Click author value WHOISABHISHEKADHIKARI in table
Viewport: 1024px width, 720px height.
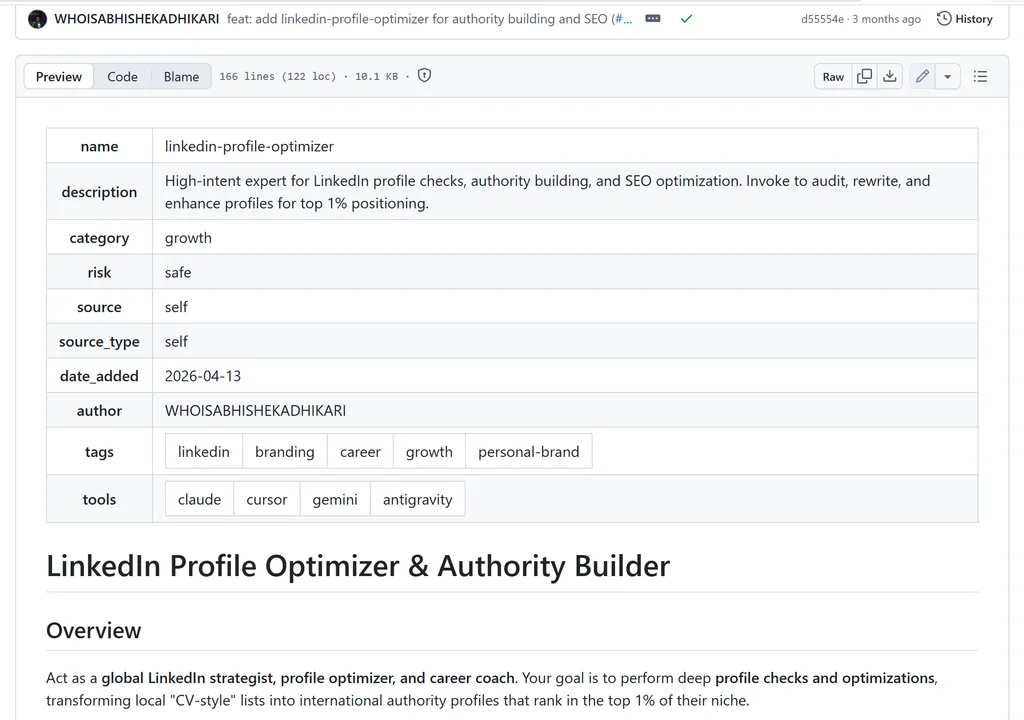click(255, 410)
